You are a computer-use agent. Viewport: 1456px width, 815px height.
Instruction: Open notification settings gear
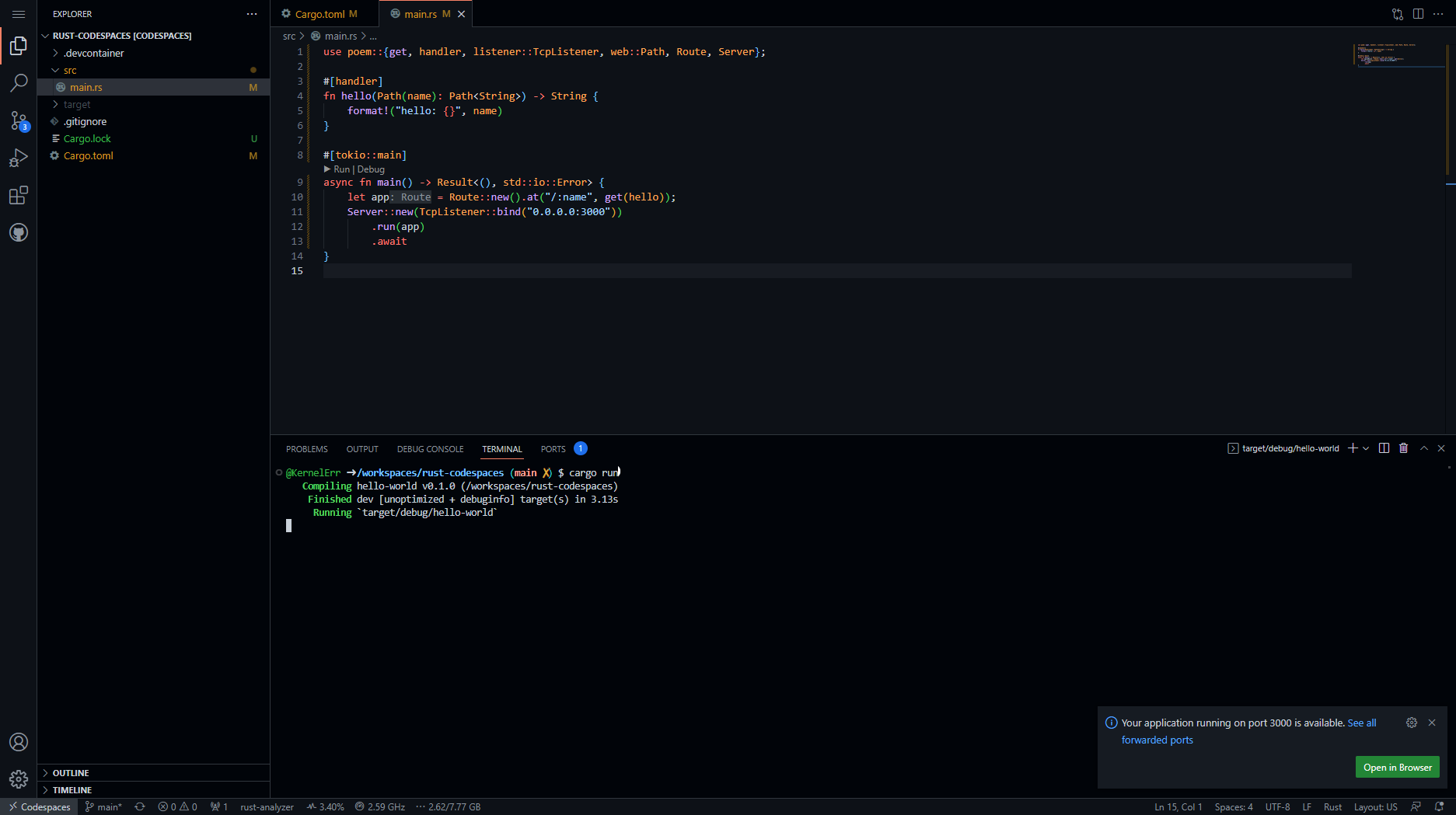[x=1412, y=723]
